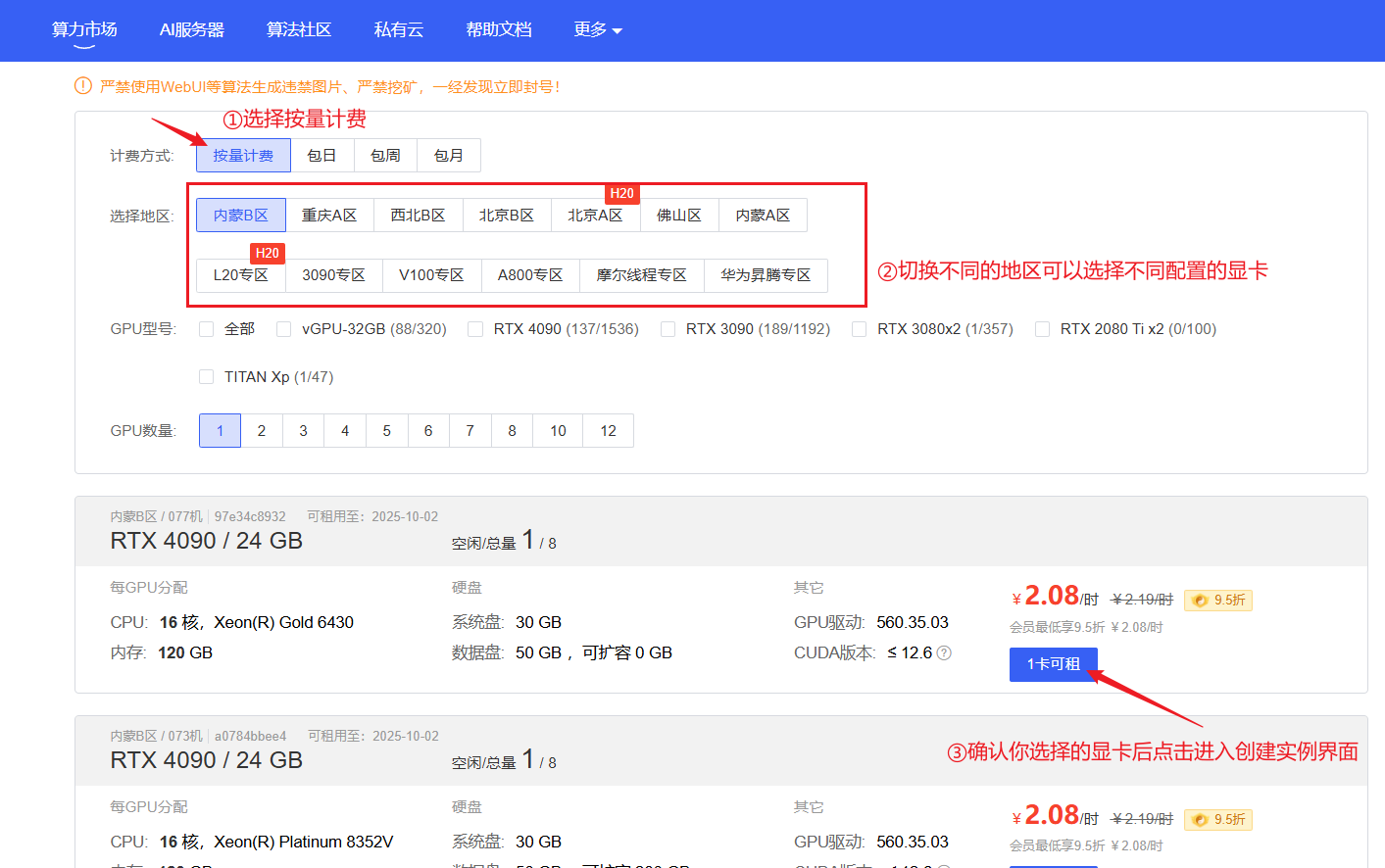Click 内蒙B区 / 073机 label
Image resolution: width=1385 pixels, height=868 pixels.
click(157, 736)
